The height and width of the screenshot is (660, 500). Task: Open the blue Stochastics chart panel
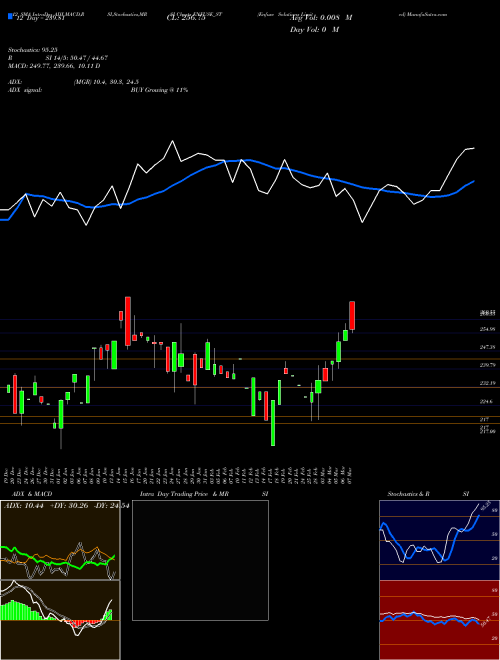click(439, 540)
